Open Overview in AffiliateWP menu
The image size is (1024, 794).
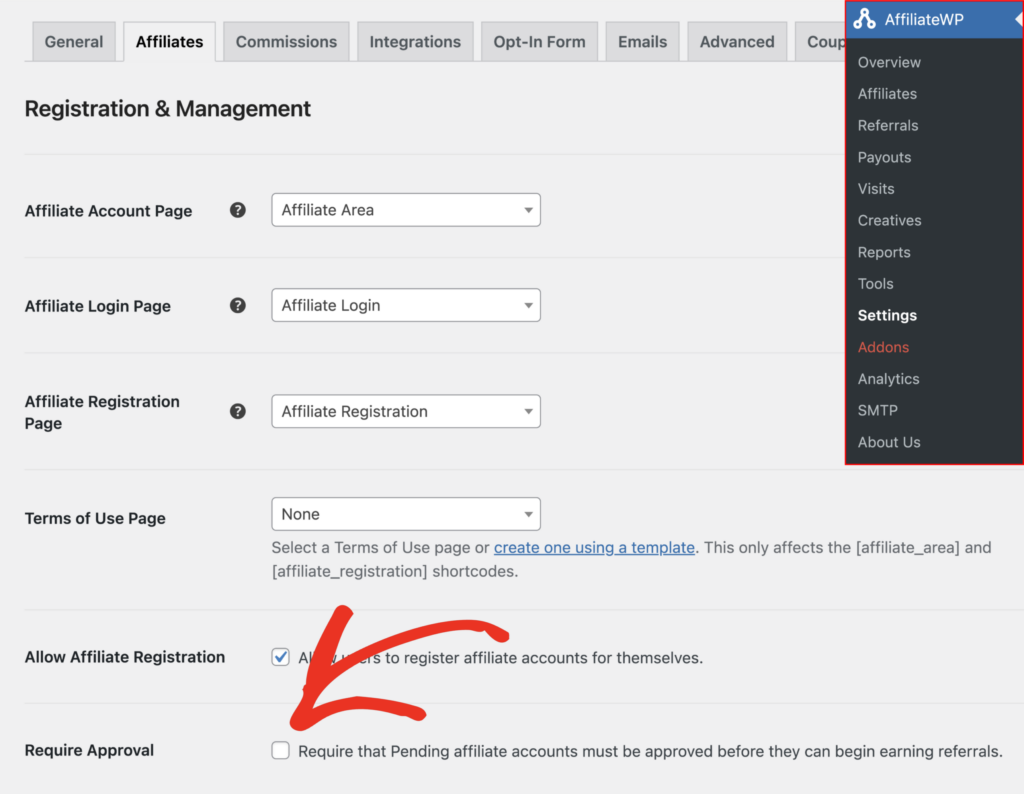click(889, 62)
